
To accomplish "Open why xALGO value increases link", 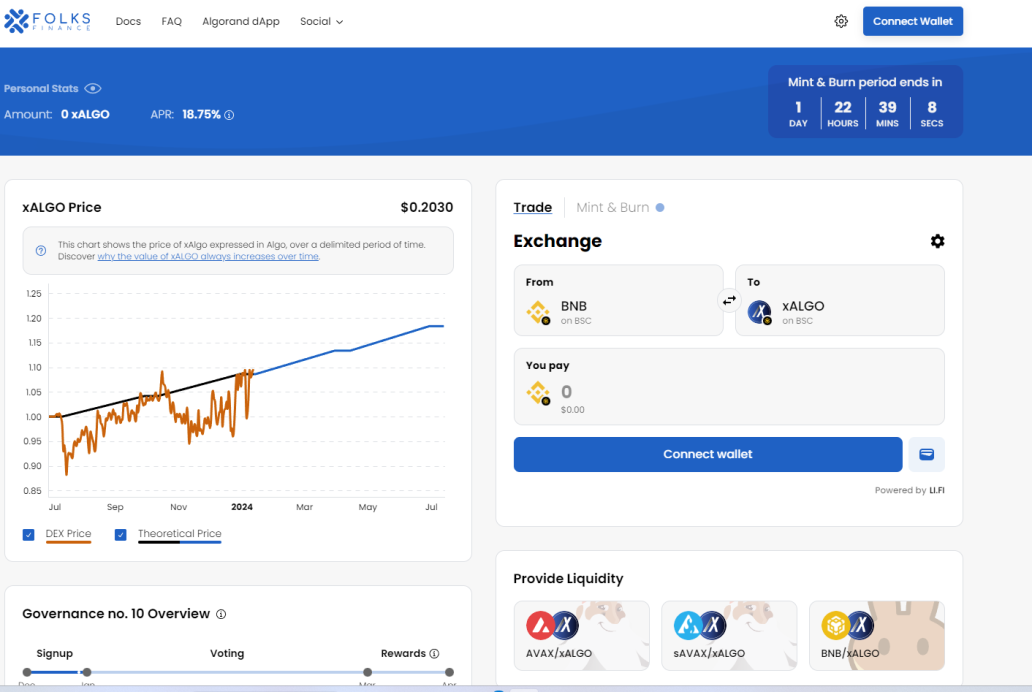I will click(208, 256).
